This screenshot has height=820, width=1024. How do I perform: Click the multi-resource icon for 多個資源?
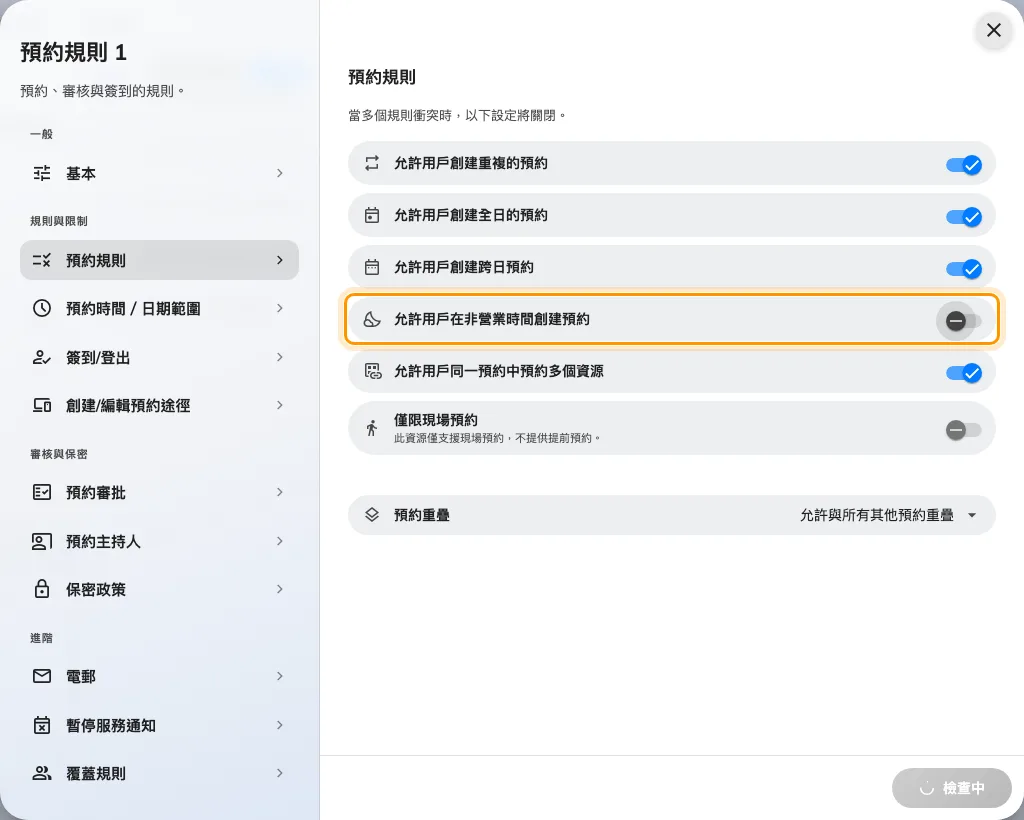pos(373,371)
